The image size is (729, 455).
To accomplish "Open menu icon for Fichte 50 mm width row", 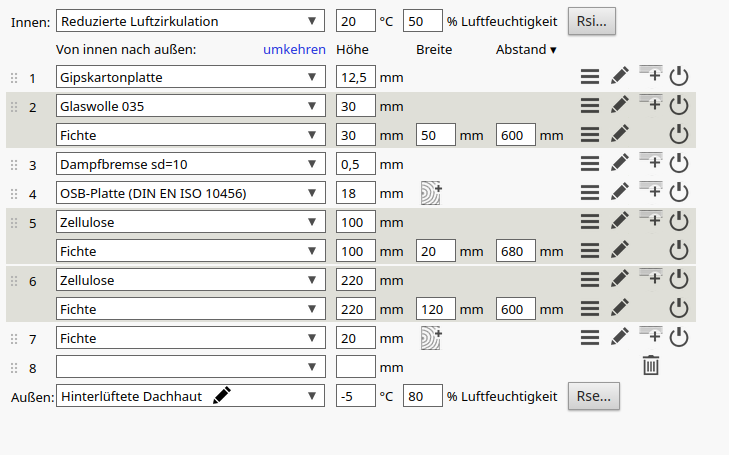I will coord(590,135).
